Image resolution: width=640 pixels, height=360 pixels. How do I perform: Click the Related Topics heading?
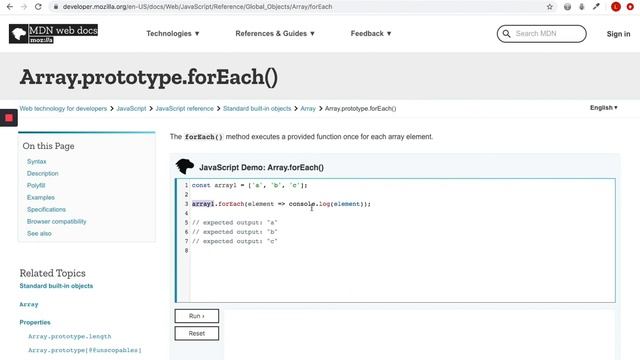click(52, 273)
